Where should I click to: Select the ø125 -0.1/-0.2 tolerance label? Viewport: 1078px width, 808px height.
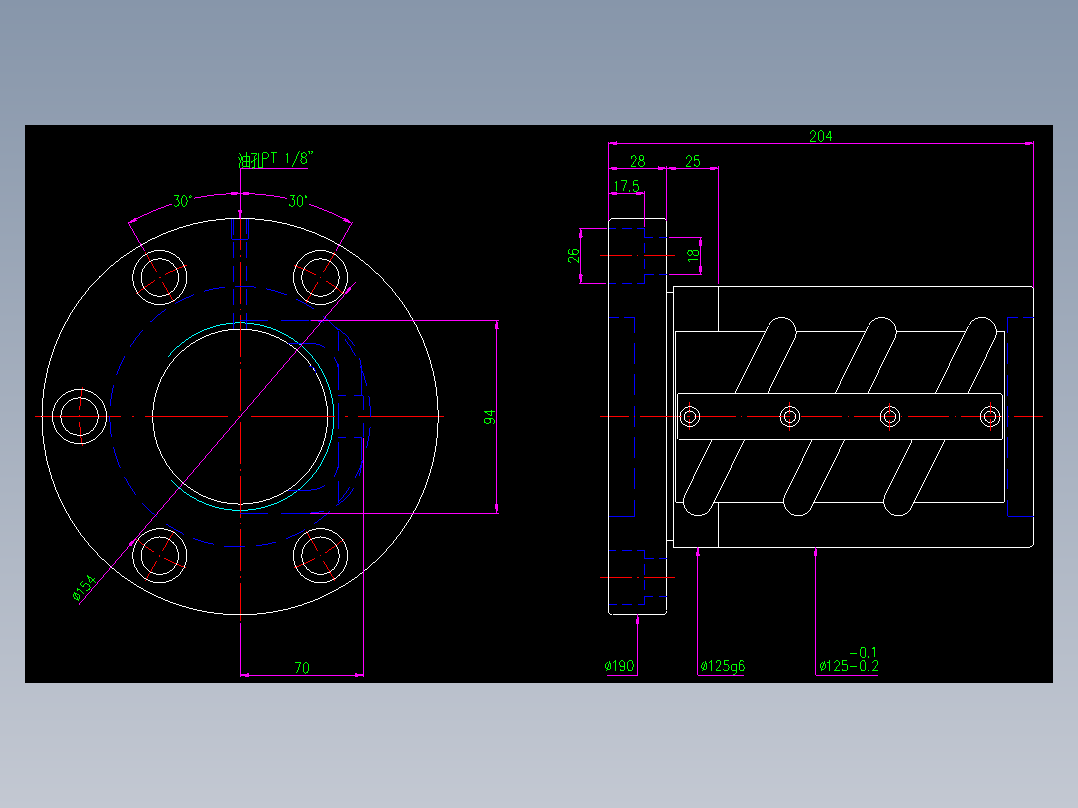pos(848,659)
